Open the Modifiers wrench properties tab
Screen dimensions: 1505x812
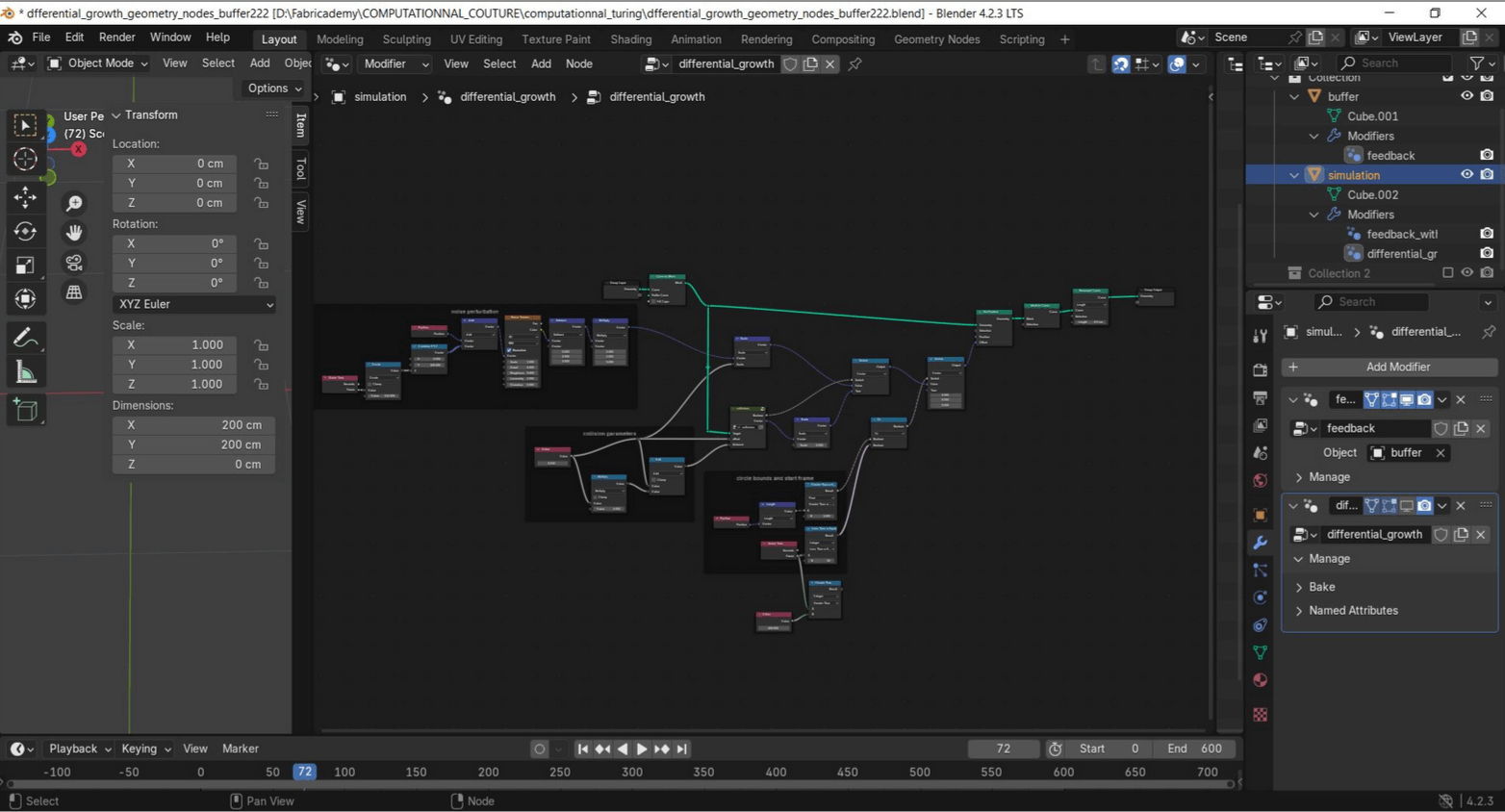pyautogui.click(x=1260, y=543)
